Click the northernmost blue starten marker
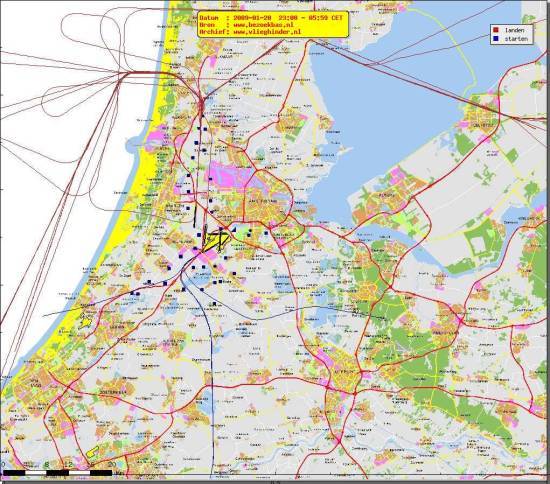 click(203, 116)
